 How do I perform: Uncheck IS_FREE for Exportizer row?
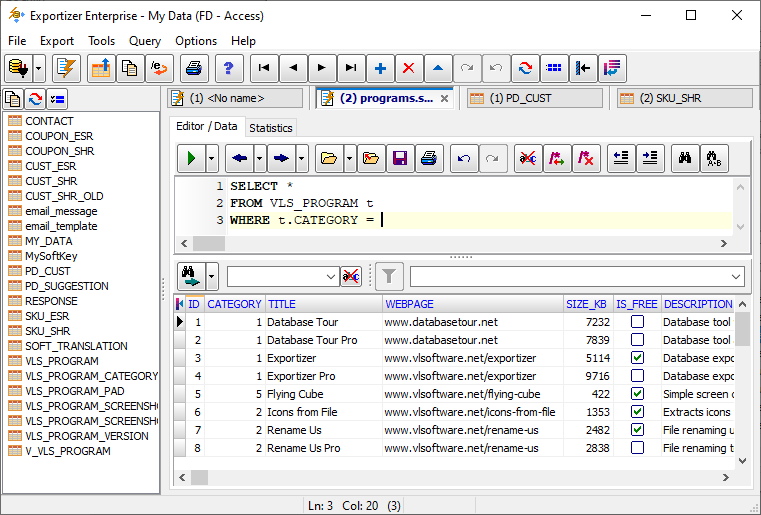[x=637, y=358]
